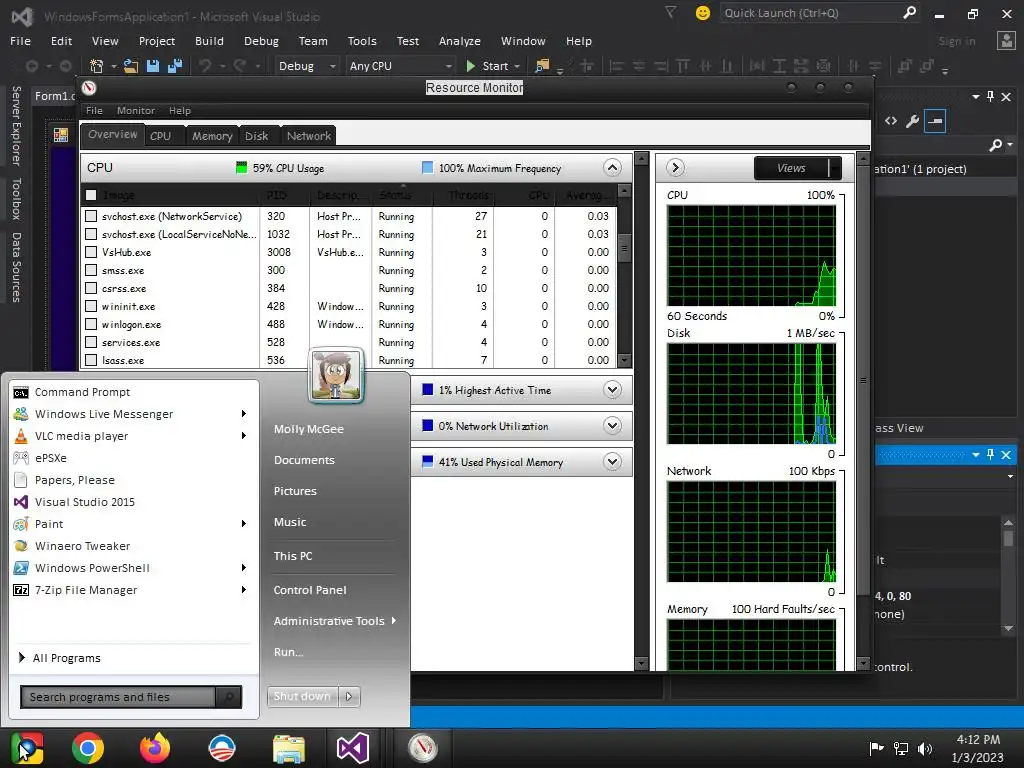Click the New Project toolbar icon
Viewport: 1024px width, 768px height.
coord(96,66)
